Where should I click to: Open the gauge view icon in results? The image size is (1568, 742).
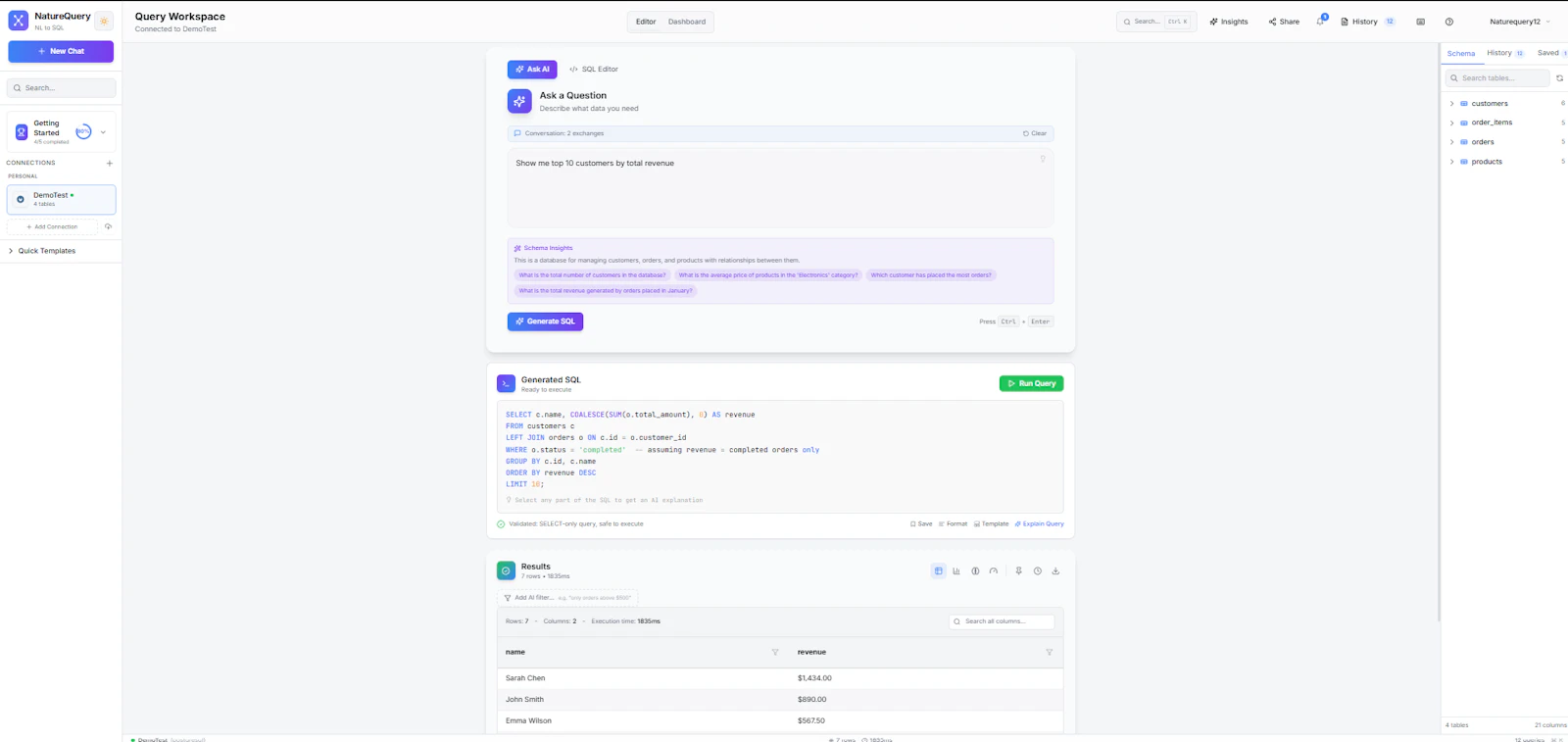click(x=994, y=570)
